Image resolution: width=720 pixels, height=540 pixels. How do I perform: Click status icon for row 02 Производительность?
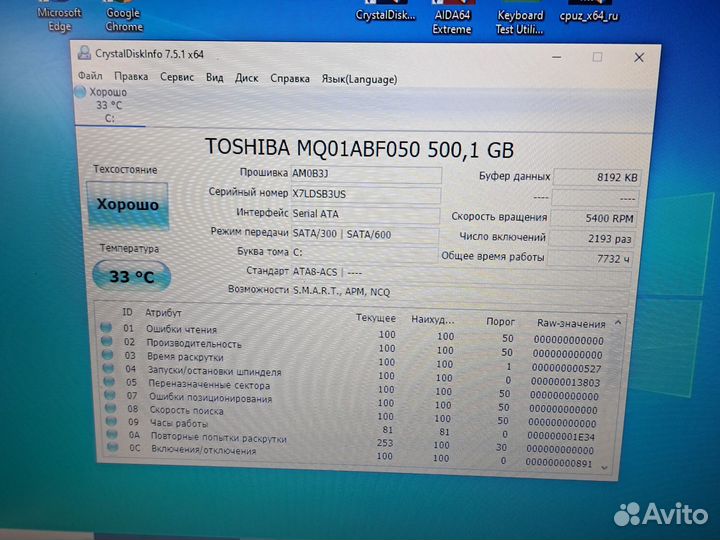[x=107, y=341]
